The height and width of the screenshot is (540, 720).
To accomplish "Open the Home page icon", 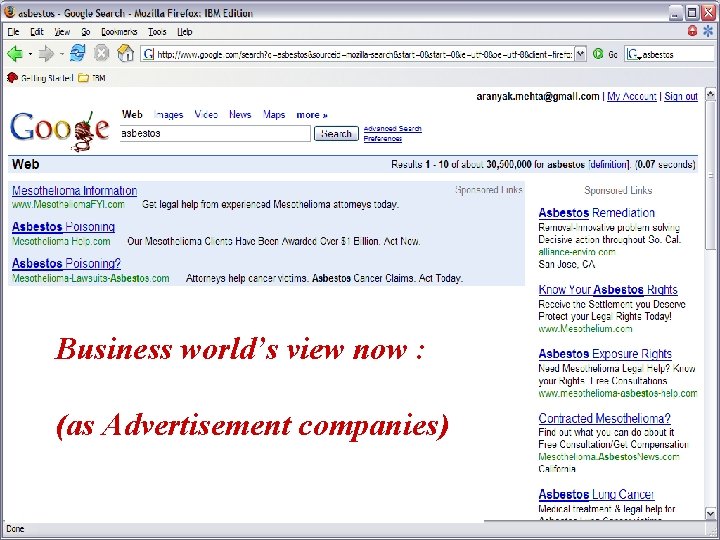I will [x=125, y=54].
